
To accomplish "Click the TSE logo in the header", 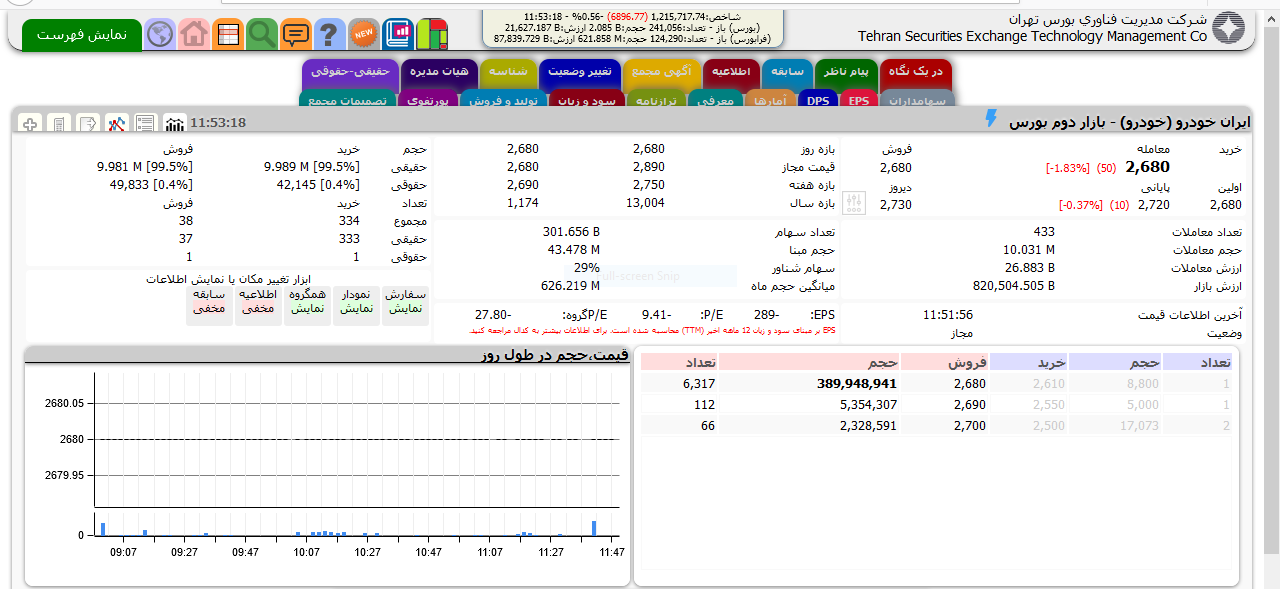I will [x=1229, y=28].
